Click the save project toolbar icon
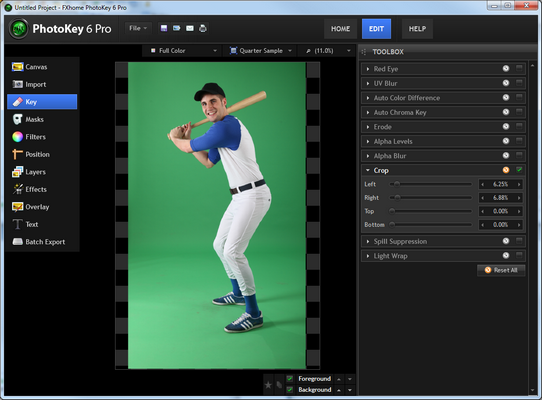 click(x=164, y=28)
